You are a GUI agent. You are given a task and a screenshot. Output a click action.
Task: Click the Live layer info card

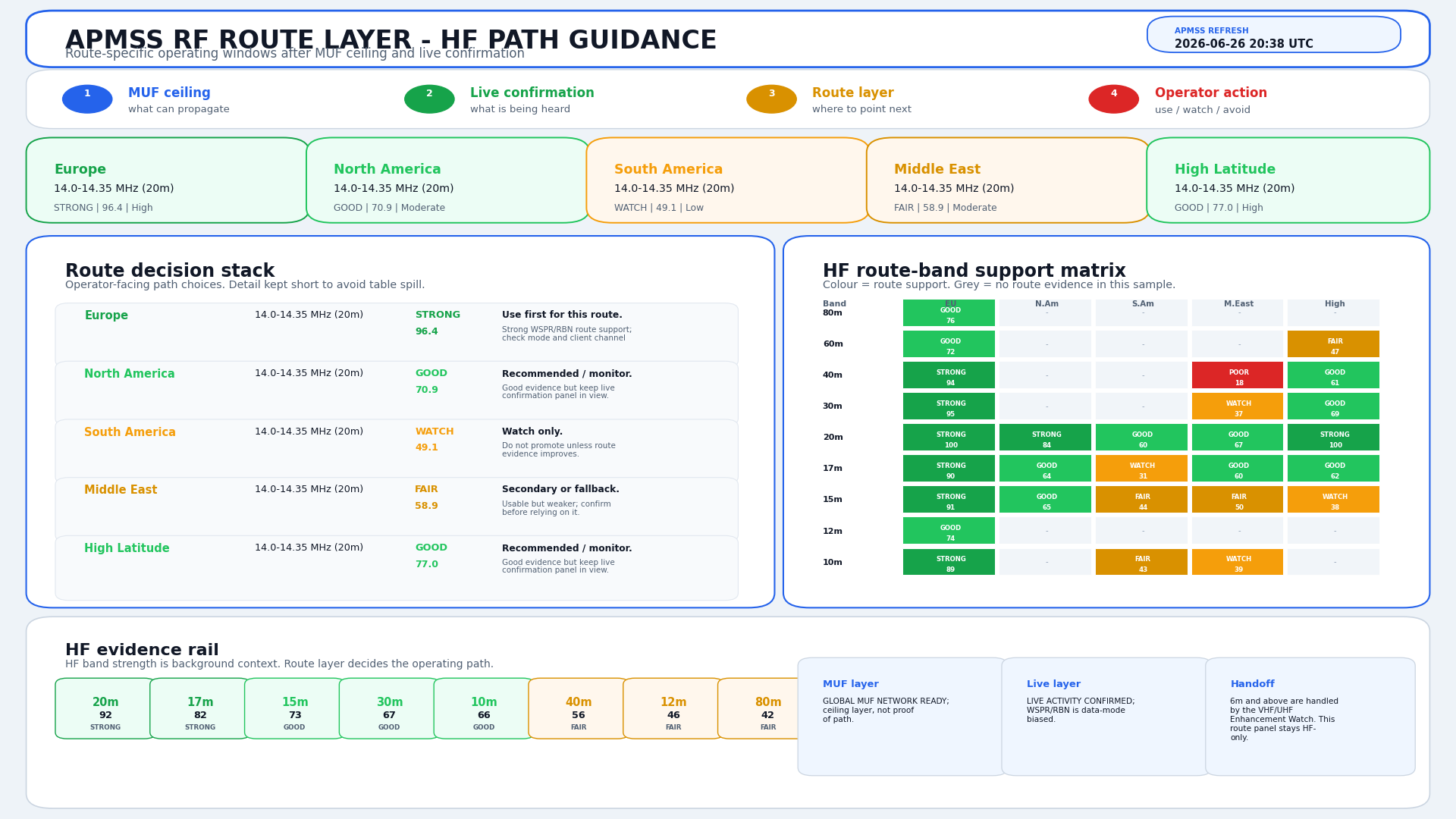(1106, 717)
